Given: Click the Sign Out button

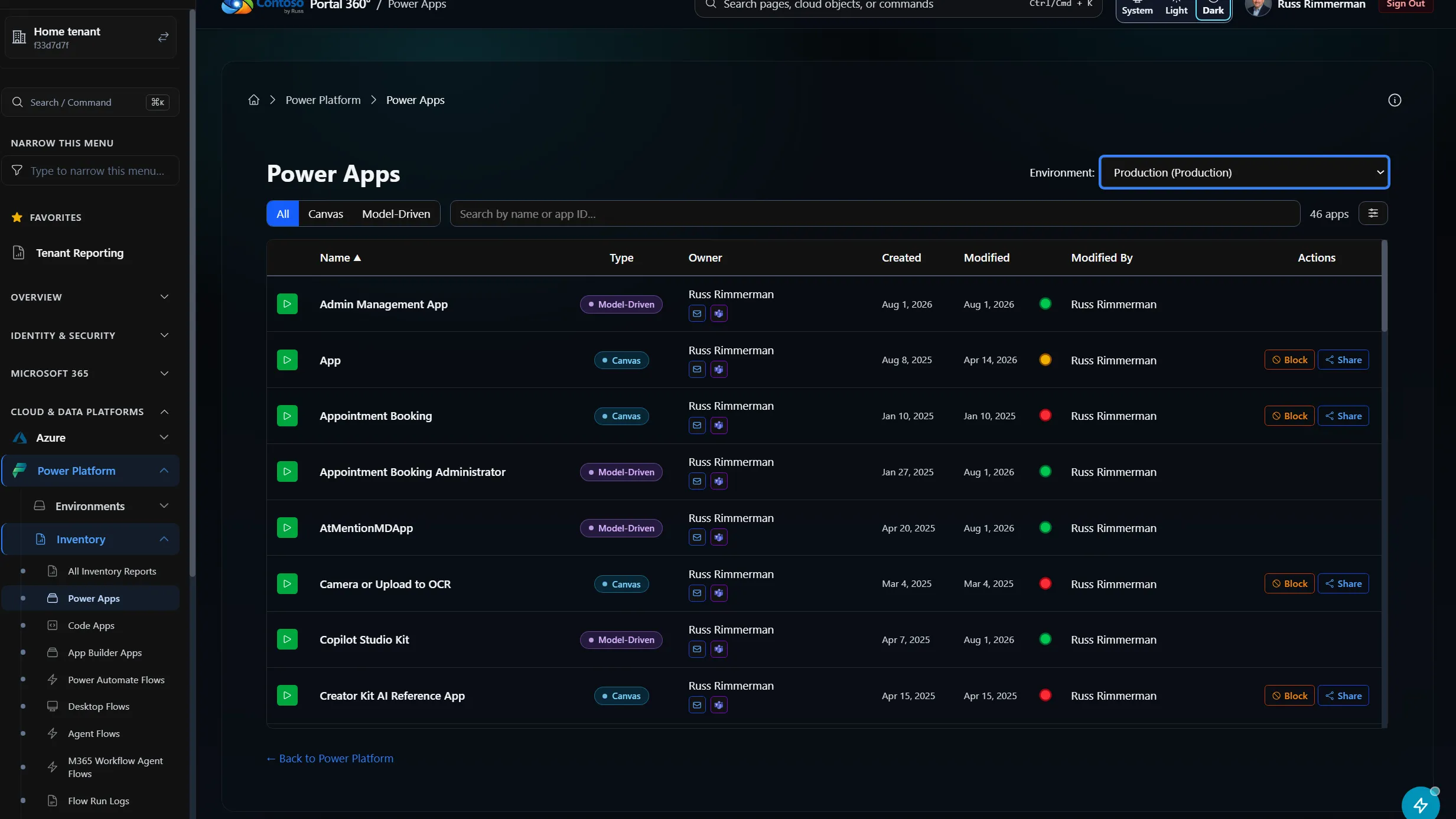Looking at the screenshot, I should point(1405,5).
